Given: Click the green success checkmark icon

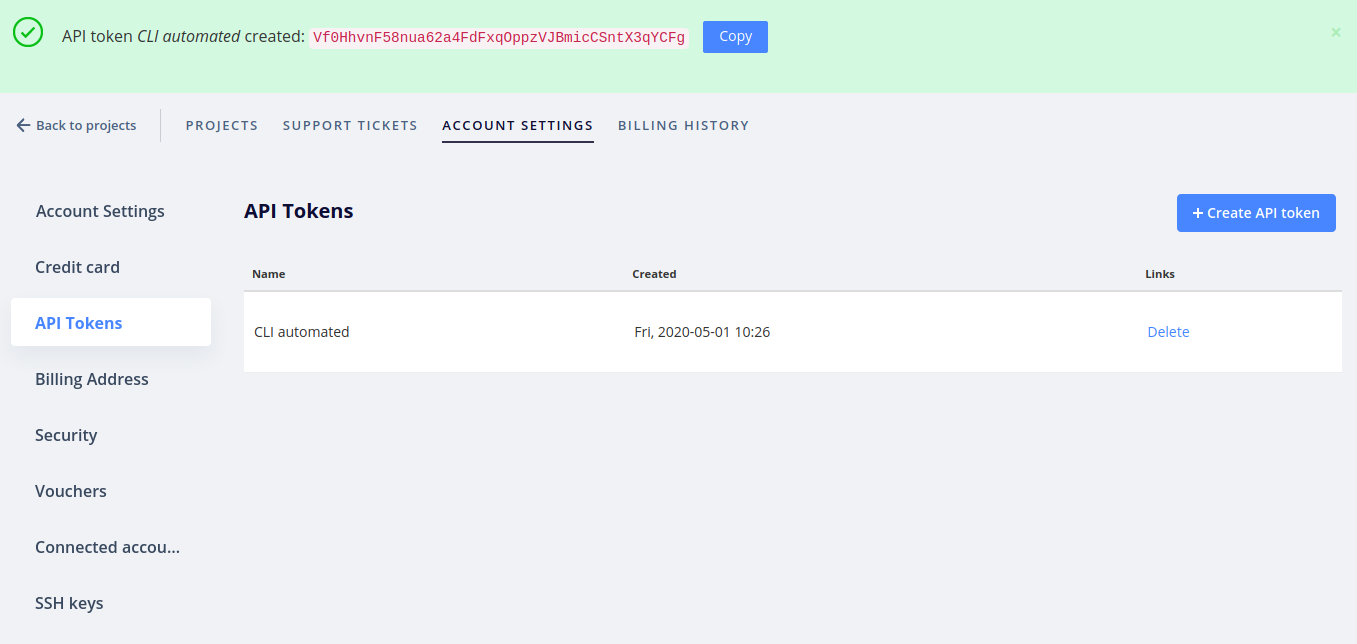Looking at the screenshot, I should (x=27, y=32).
